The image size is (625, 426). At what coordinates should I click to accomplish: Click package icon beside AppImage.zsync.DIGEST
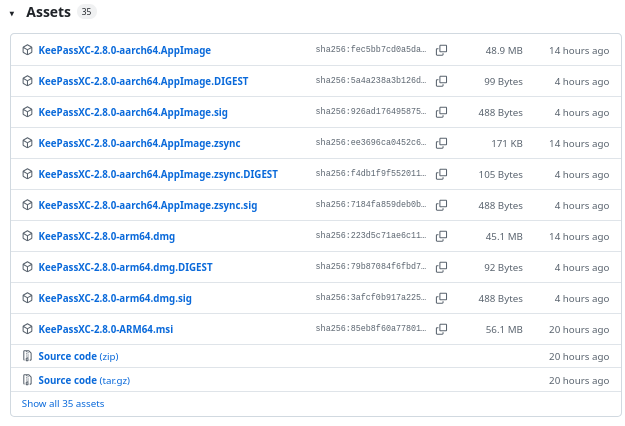(27, 174)
